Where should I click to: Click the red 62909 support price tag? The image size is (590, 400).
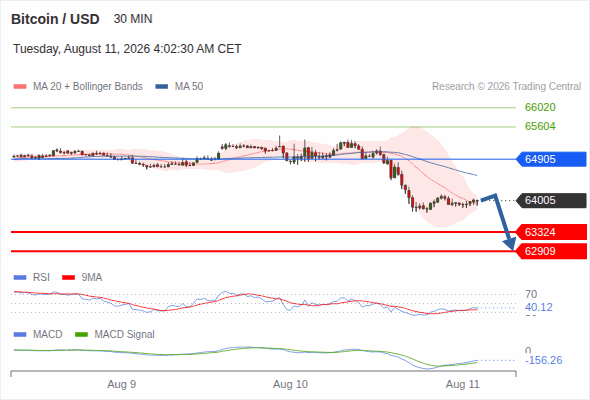(x=551, y=251)
